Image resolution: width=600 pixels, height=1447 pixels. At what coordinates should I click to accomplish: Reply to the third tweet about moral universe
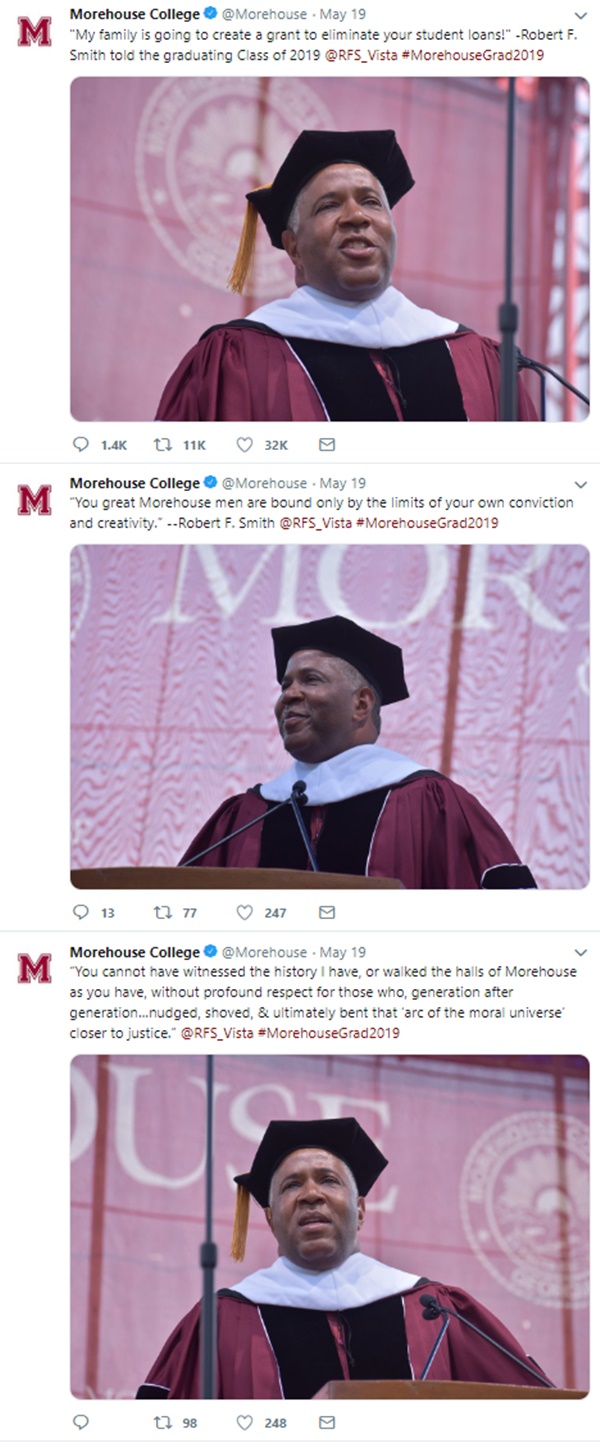tap(82, 1422)
